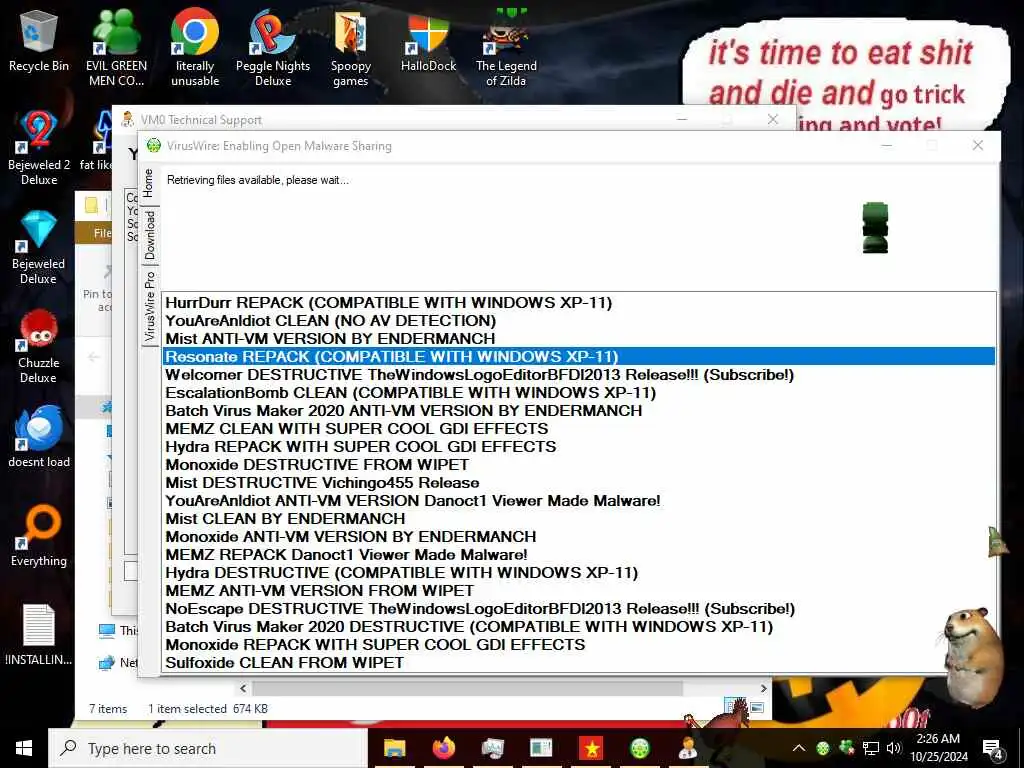Click scroll-right arrow in File Explorer

click(x=763, y=688)
